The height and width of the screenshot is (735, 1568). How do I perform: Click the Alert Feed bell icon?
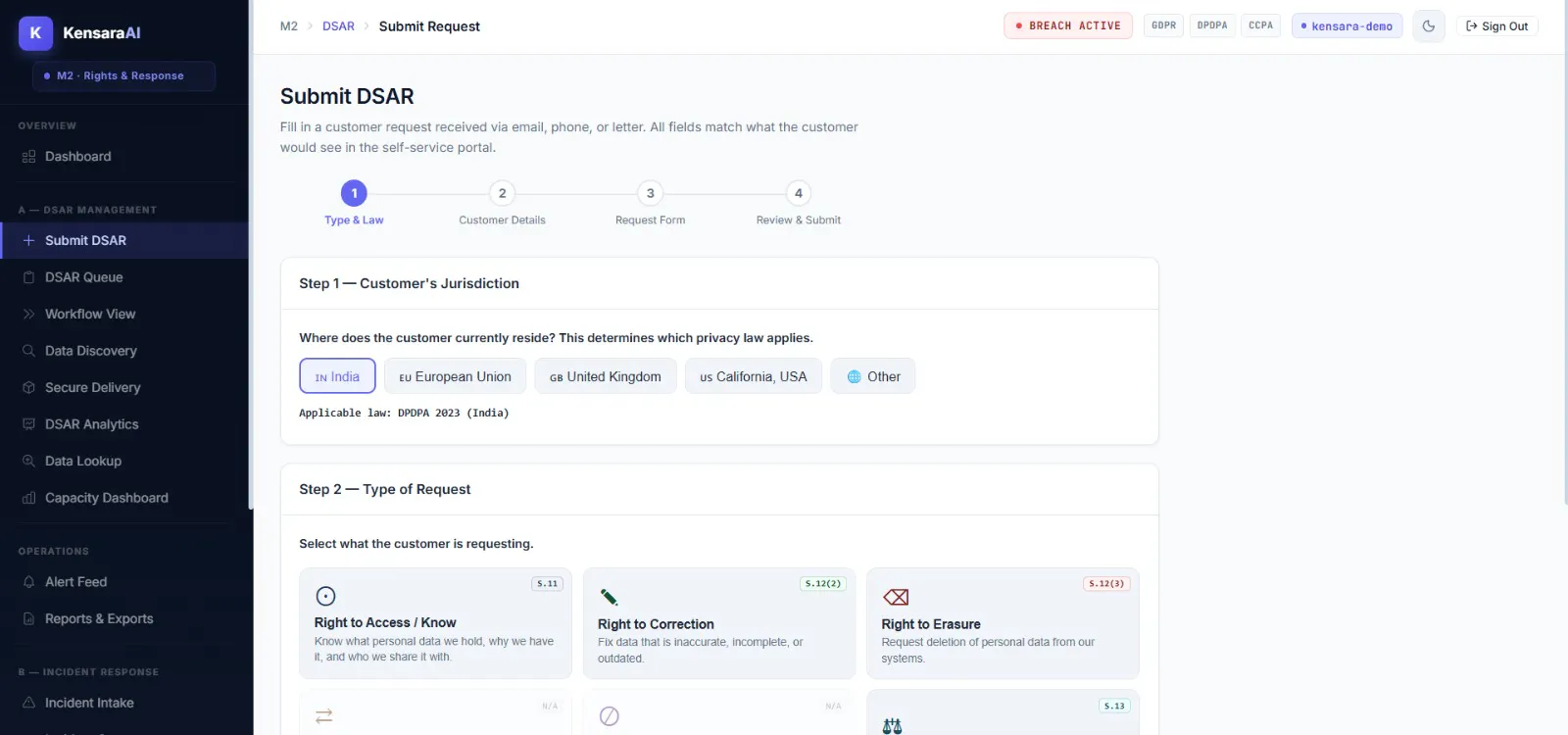coord(28,582)
